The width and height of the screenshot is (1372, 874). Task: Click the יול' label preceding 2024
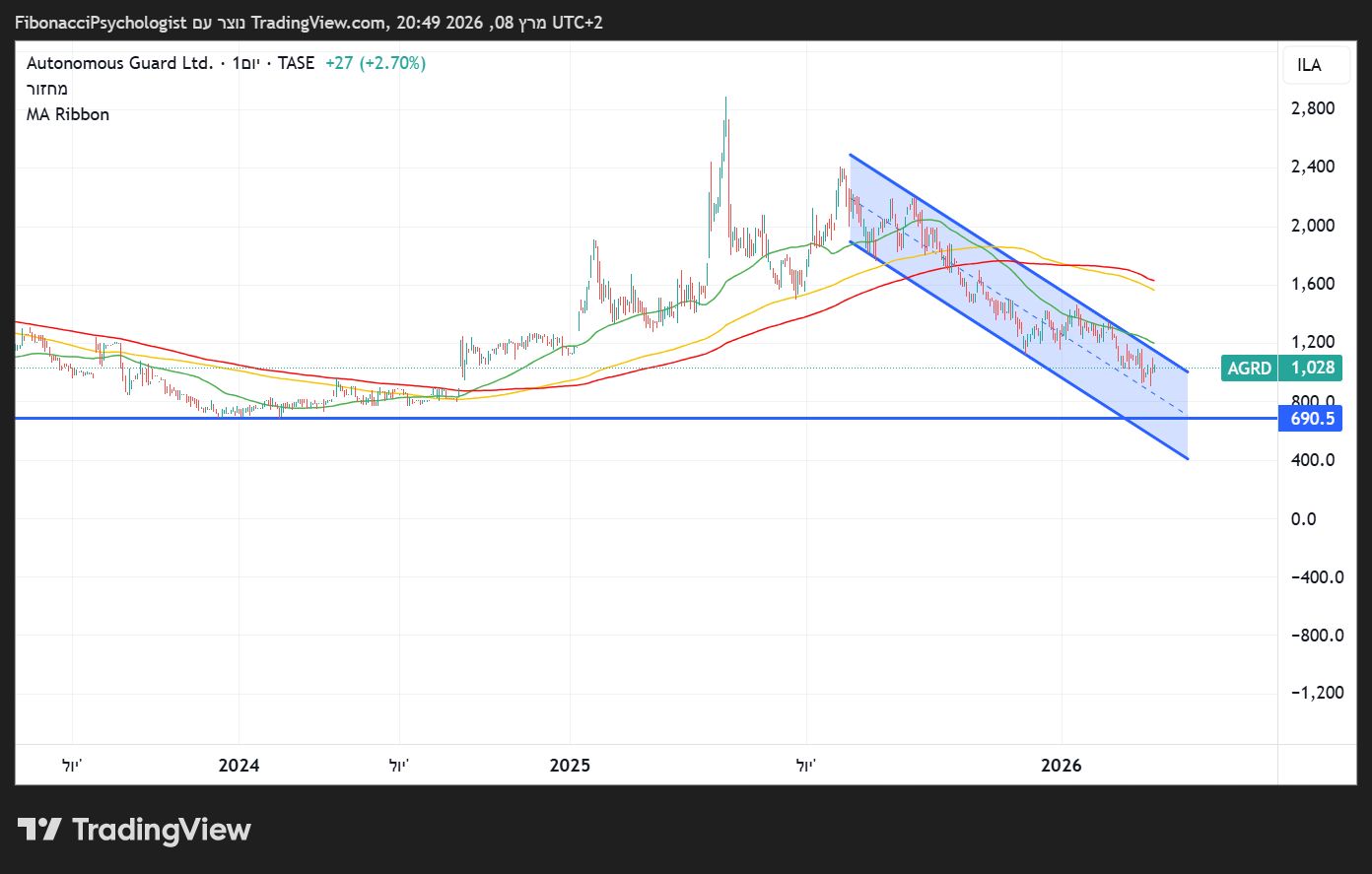point(72,766)
